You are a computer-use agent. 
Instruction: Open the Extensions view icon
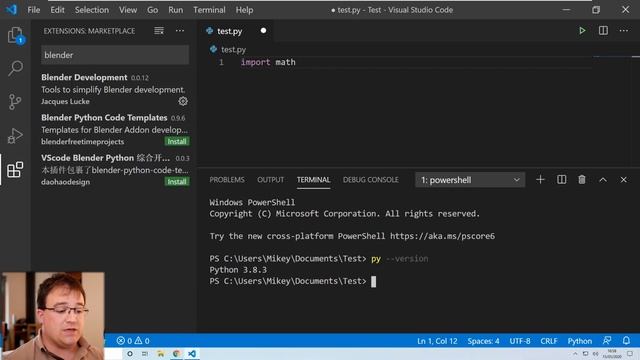pos(15,169)
